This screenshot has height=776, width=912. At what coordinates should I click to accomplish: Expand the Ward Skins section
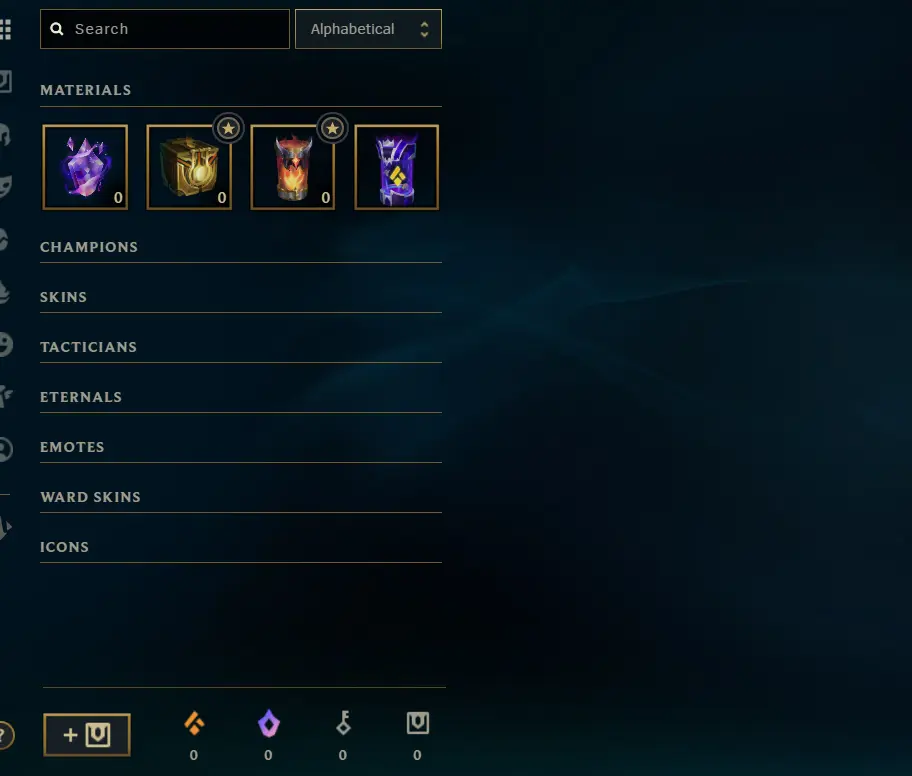[241, 497]
